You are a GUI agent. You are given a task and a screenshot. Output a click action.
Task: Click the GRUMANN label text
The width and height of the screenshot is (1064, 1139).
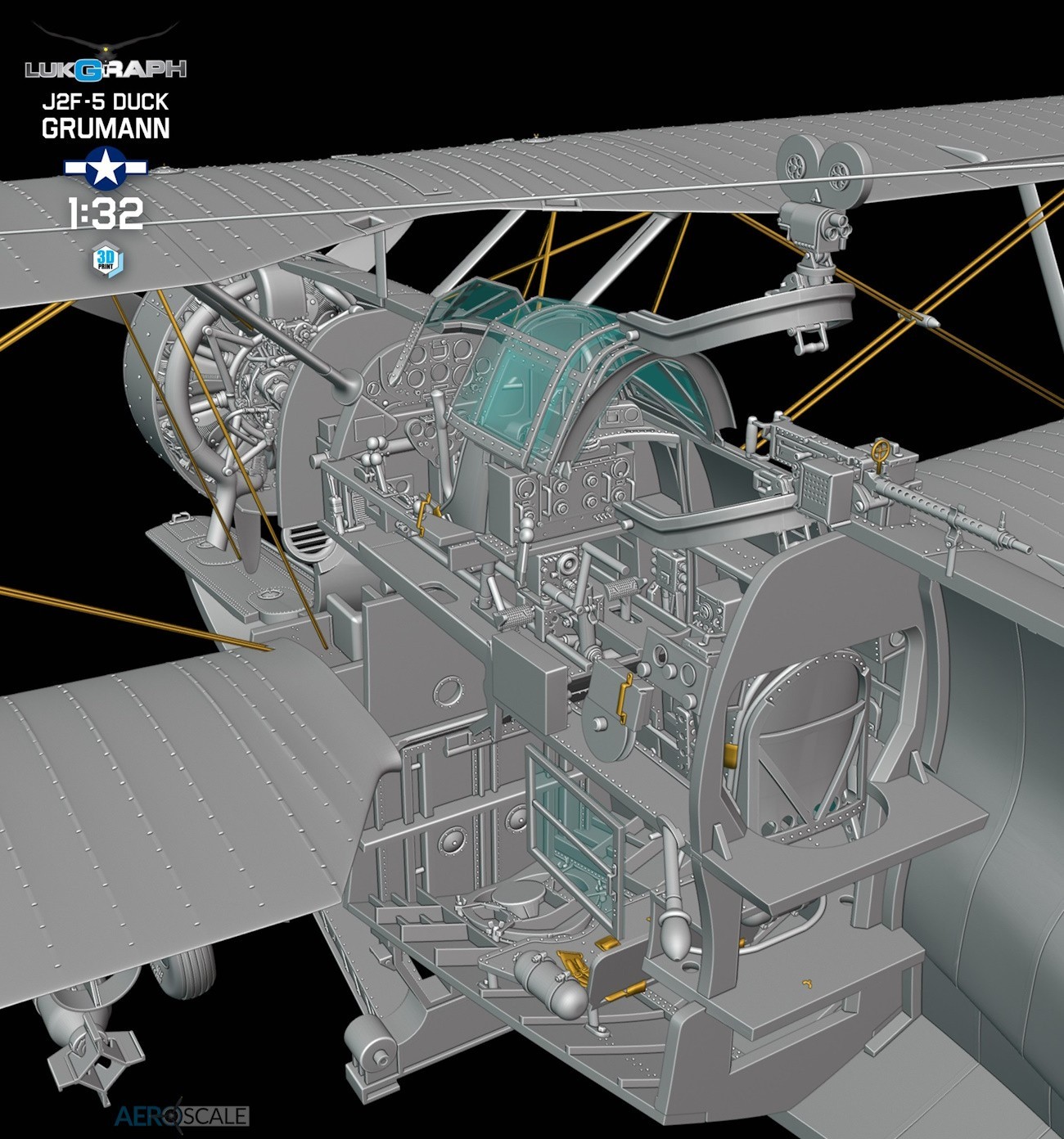(x=106, y=128)
